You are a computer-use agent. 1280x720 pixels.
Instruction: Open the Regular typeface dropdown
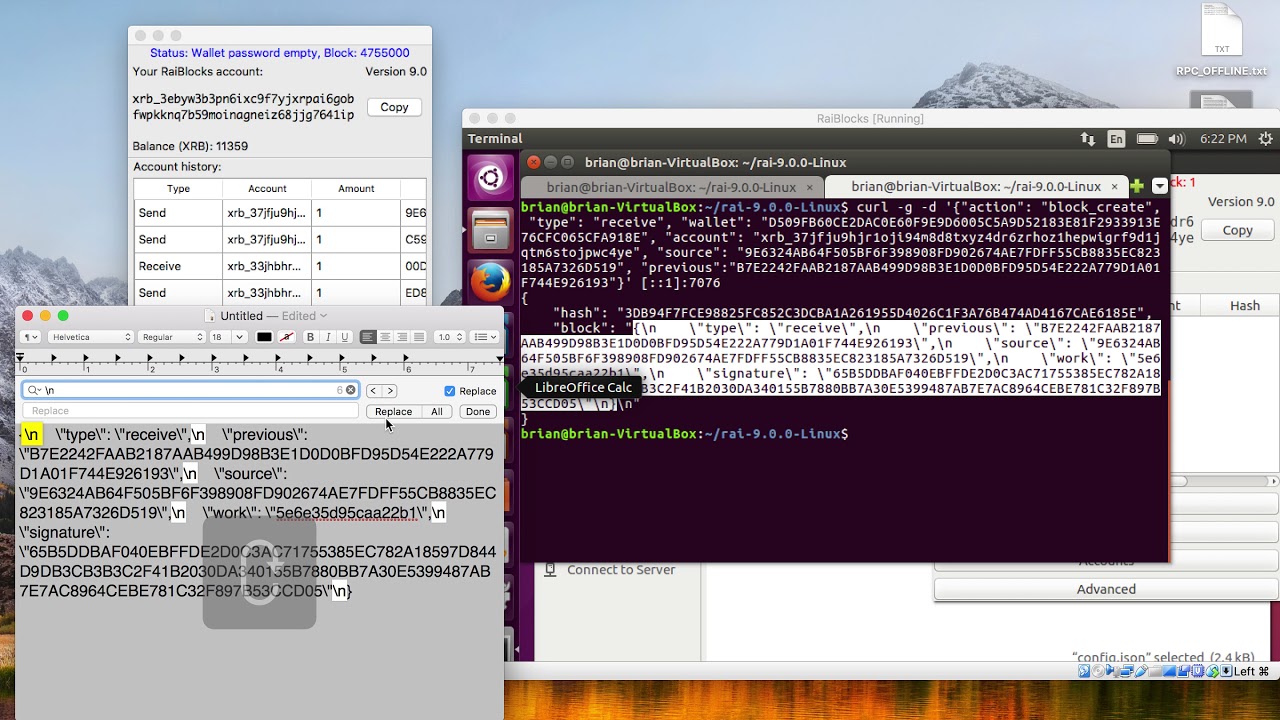click(x=171, y=337)
